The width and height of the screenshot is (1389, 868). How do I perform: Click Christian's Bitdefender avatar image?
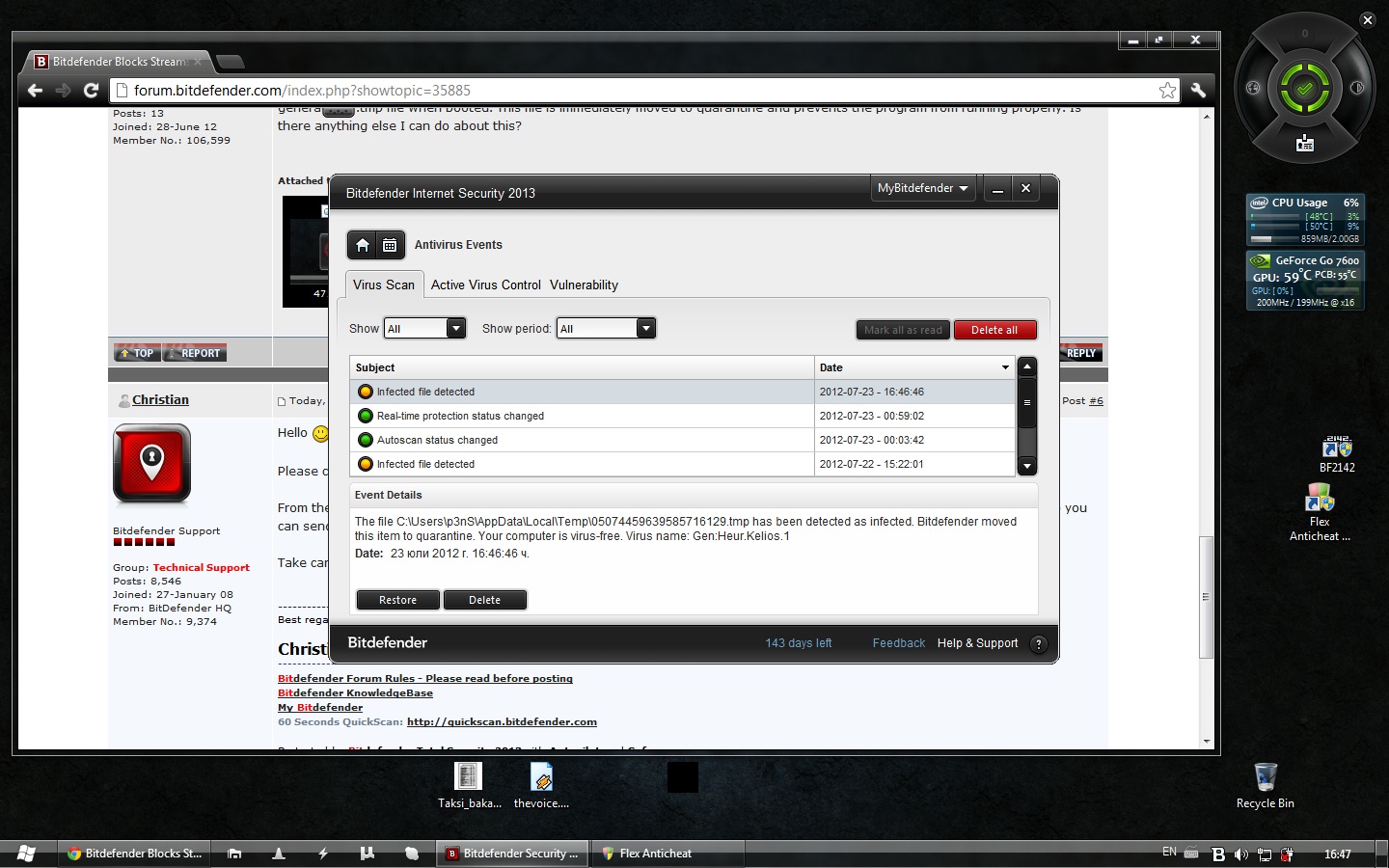coord(152,464)
